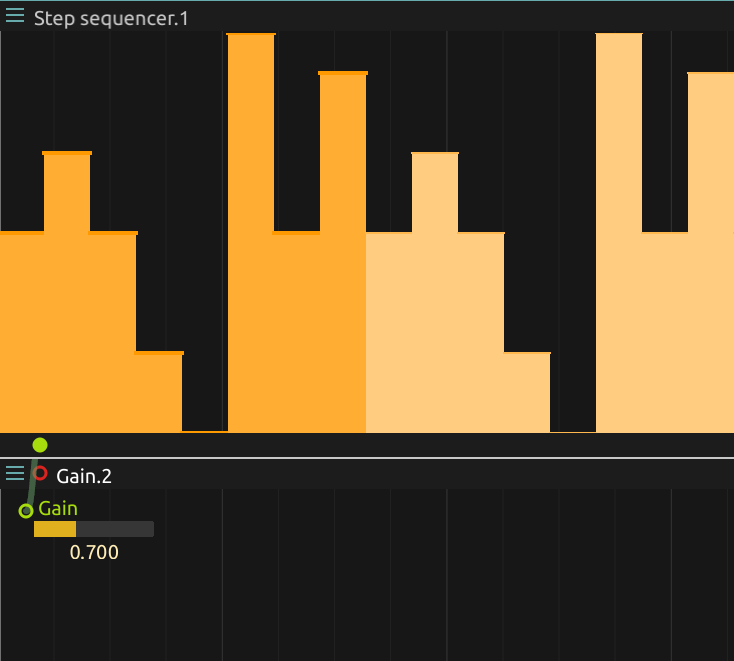Click the solid green output dot under the sequencer

pyautogui.click(x=40, y=445)
